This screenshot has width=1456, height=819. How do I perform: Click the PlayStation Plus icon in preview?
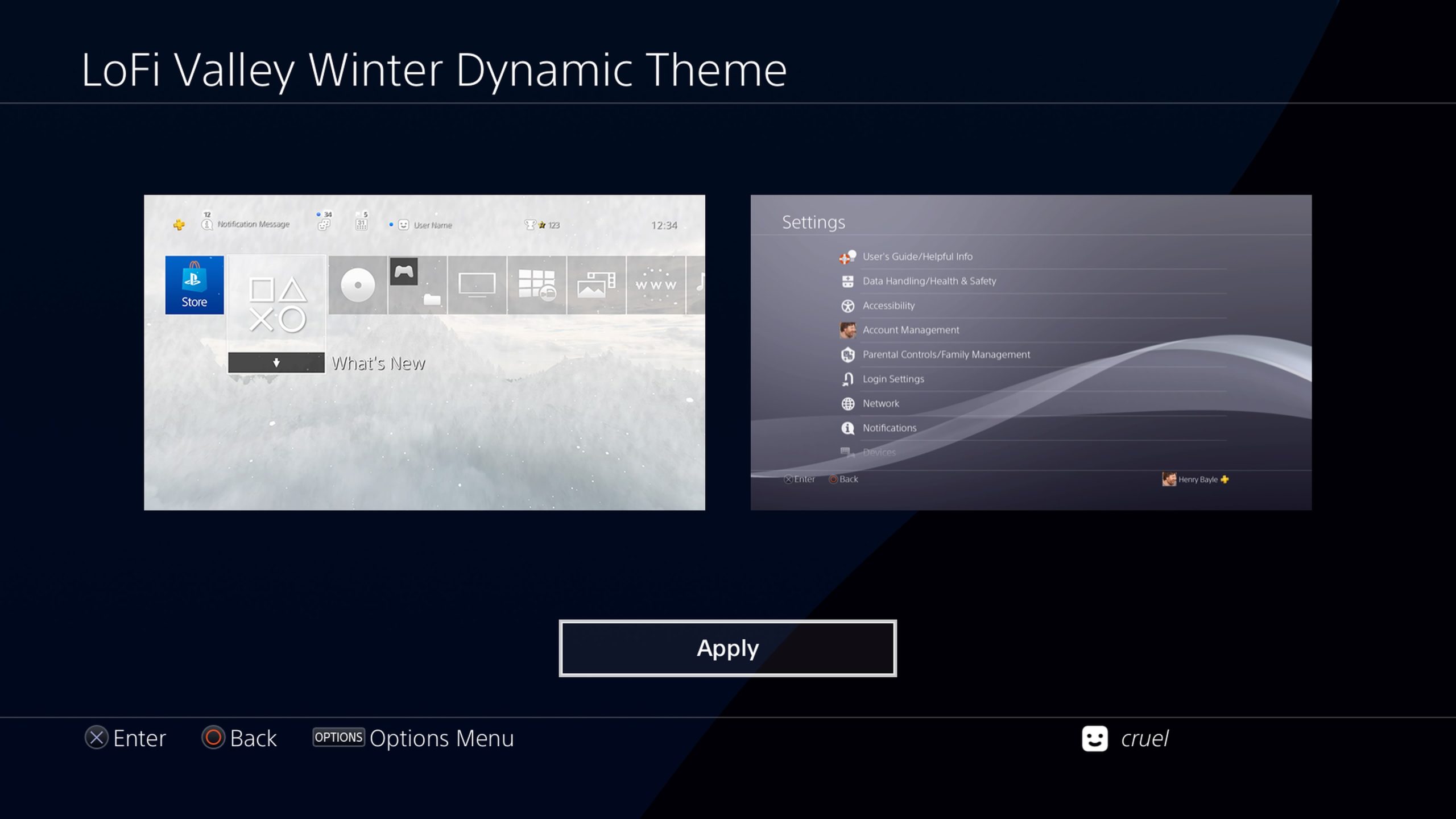pos(179,225)
